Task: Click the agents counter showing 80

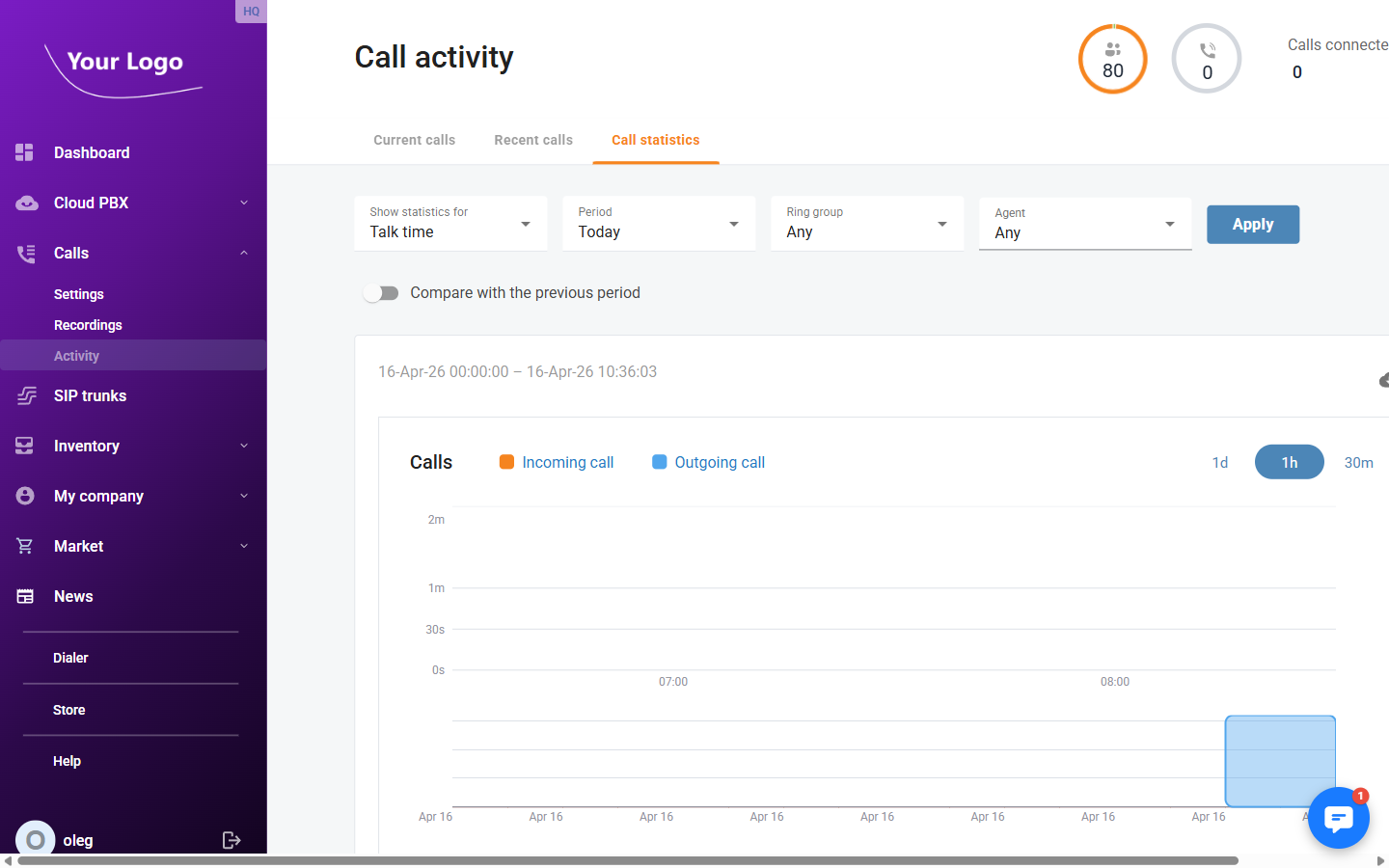Action: pos(1112,59)
